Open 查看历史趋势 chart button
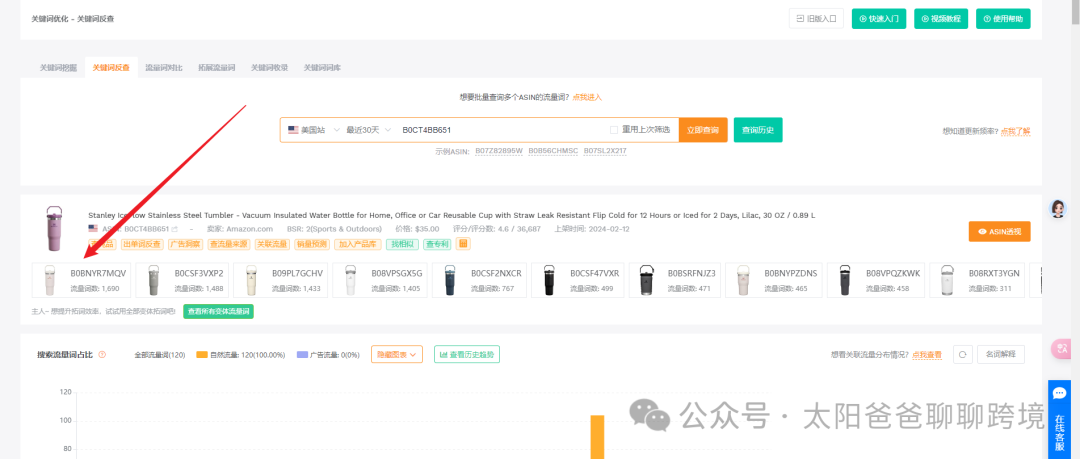The height and width of the screenshot is (459, 1080). click(466, 354)
